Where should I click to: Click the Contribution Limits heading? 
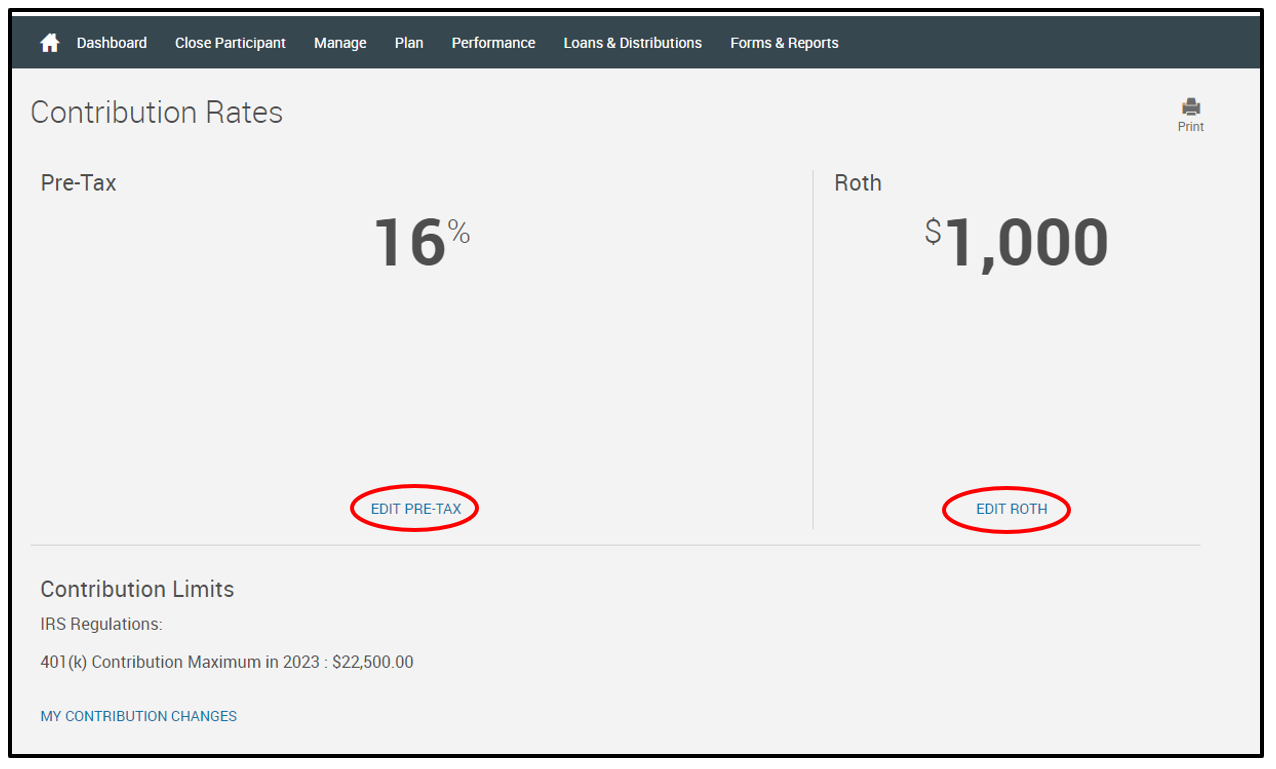(x=137, y=589)
